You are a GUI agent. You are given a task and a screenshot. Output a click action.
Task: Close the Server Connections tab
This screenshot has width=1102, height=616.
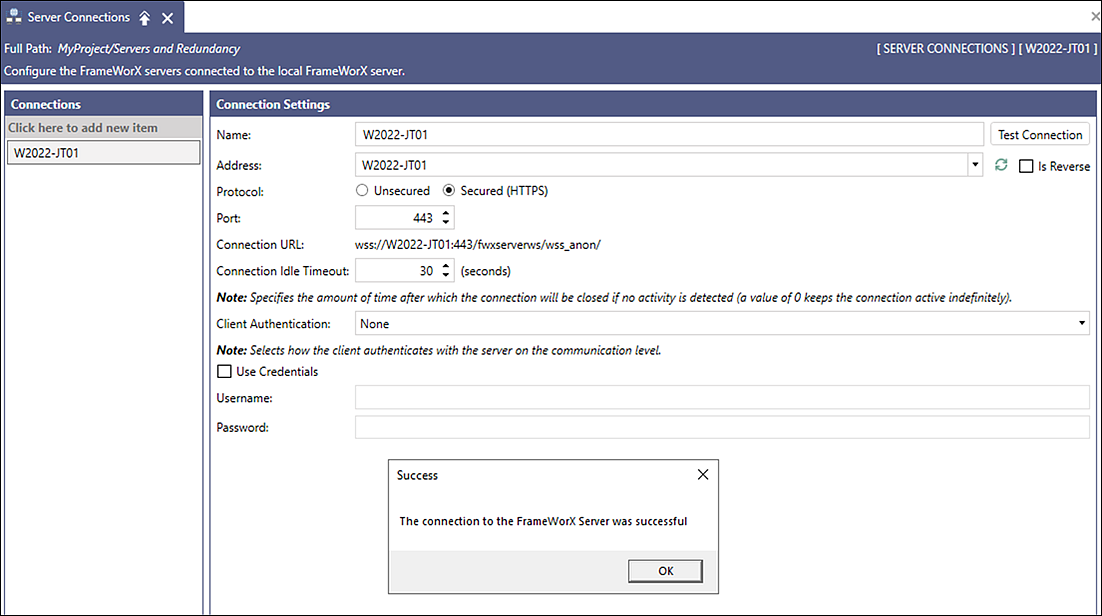(x=167, y=18)
